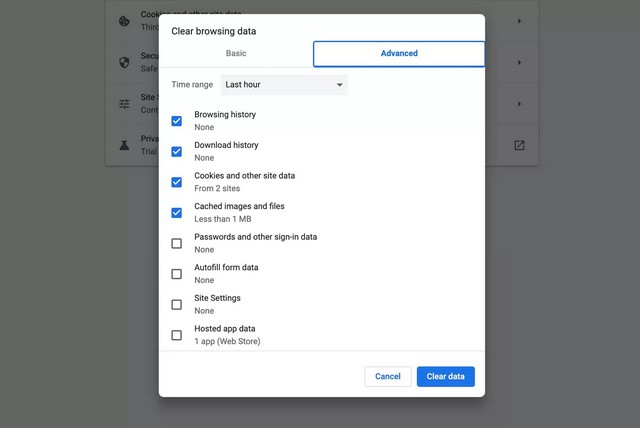640x428 pixels.
Task: Uncheck the Browsing history checkbox
Action: pos(177,121)
